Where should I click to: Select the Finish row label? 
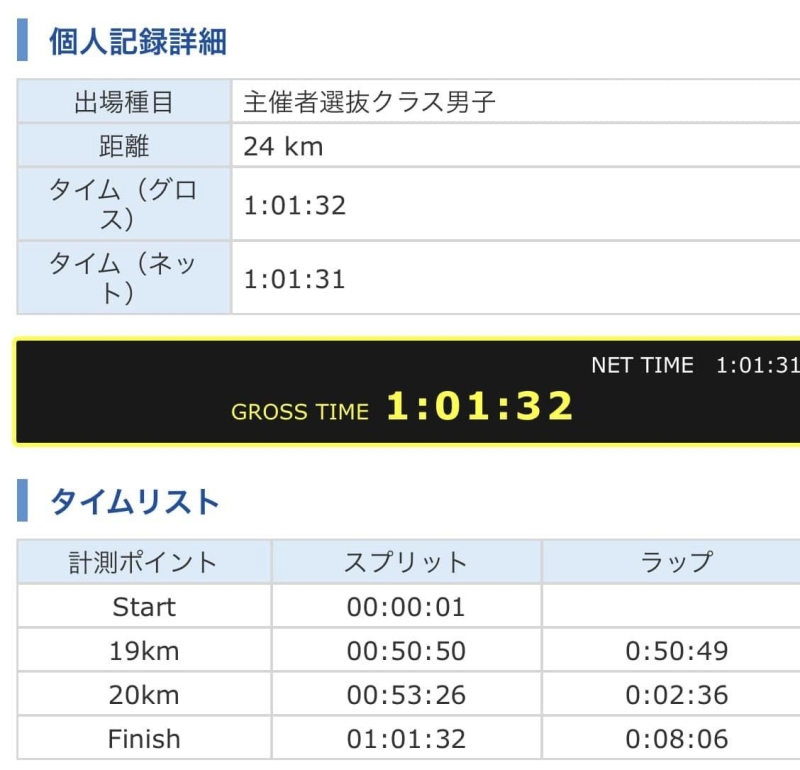pos(143,739)
